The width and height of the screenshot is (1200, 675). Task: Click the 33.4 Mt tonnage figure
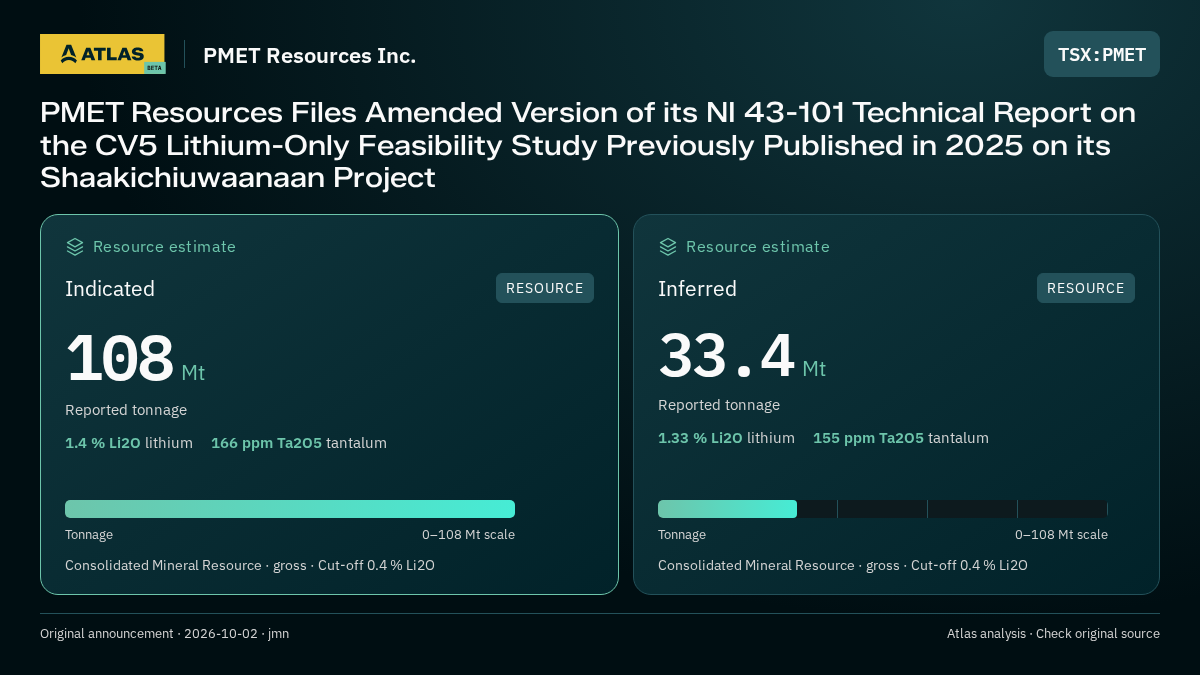tap(742, 356)
